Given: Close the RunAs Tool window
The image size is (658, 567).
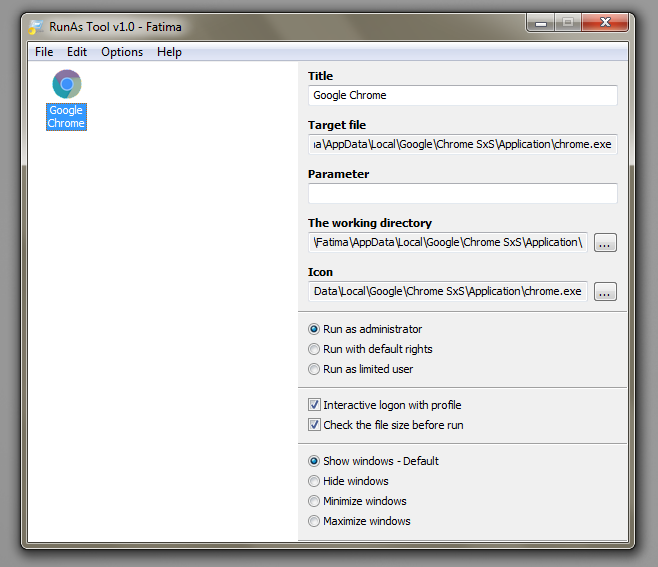Looking at the screenshot, I should [x=605, y=22].
